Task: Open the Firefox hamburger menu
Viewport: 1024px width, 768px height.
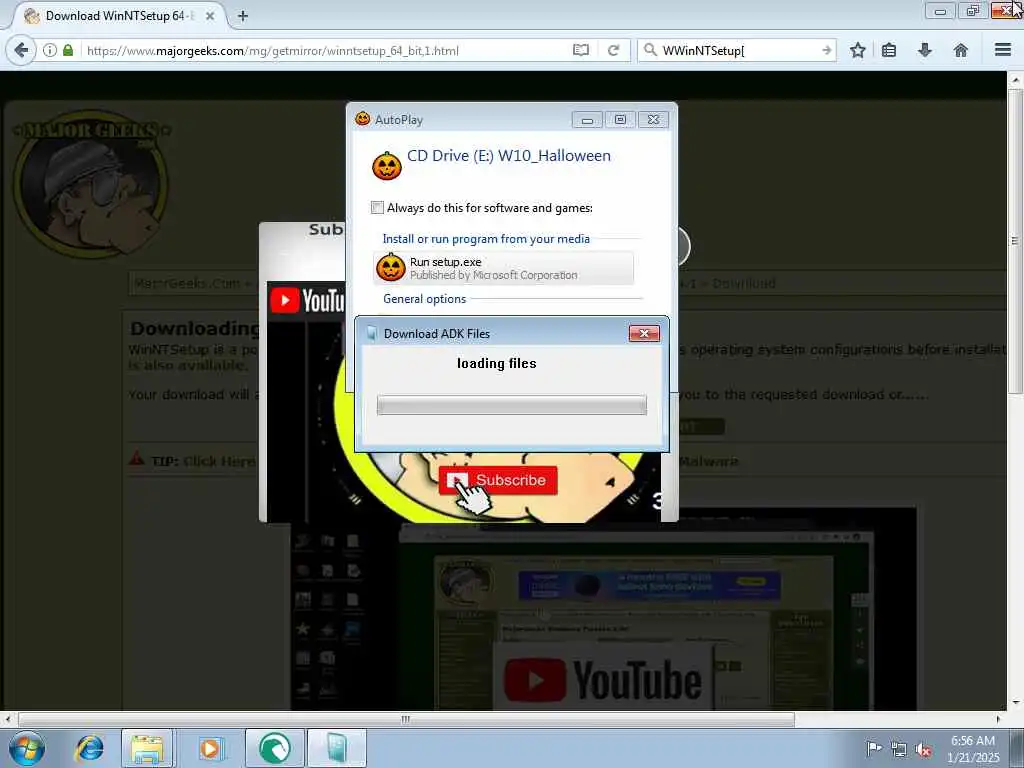Action: [1003, 50]
